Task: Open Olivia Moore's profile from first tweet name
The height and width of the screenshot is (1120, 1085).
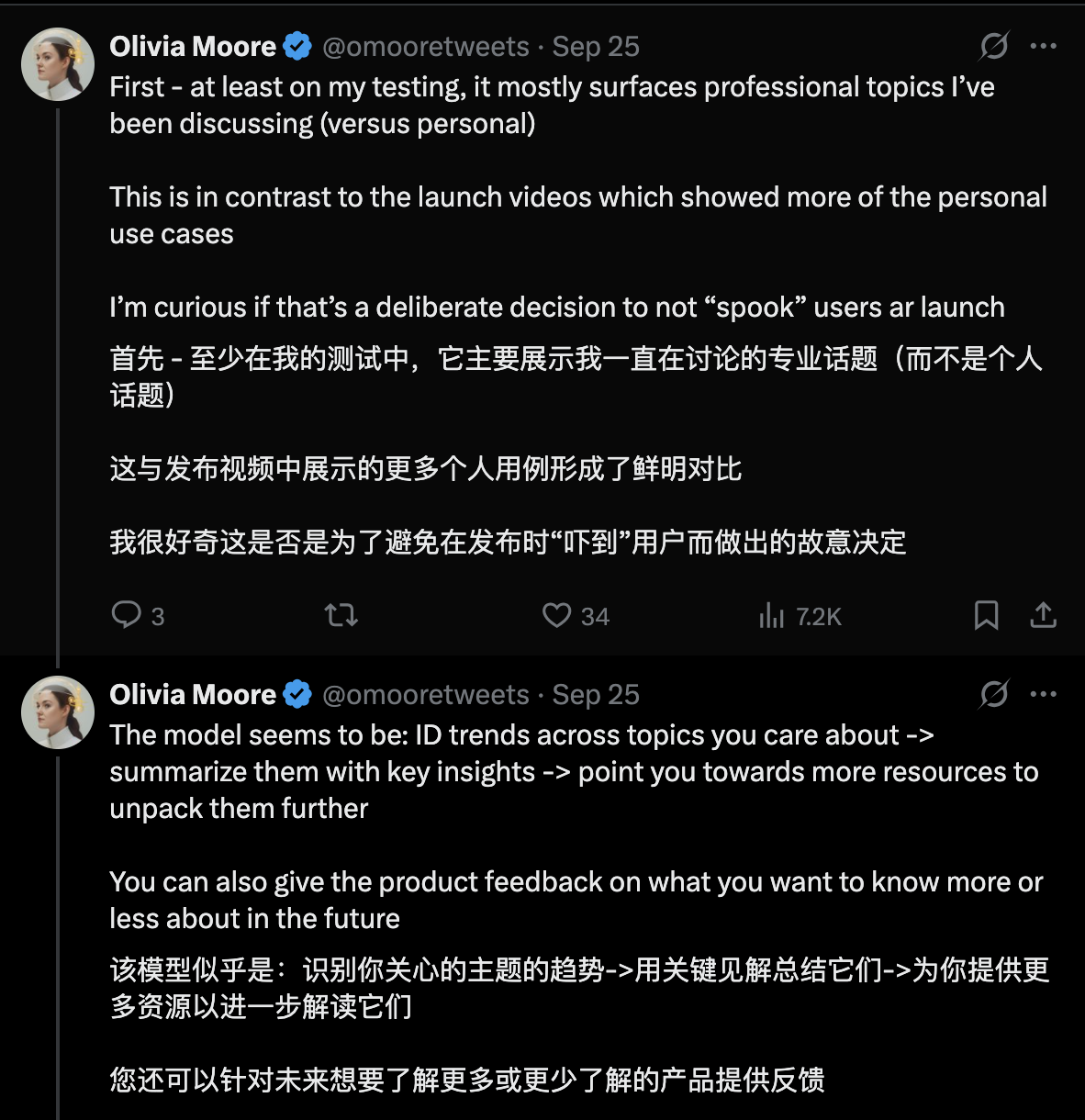Action: 193,47
